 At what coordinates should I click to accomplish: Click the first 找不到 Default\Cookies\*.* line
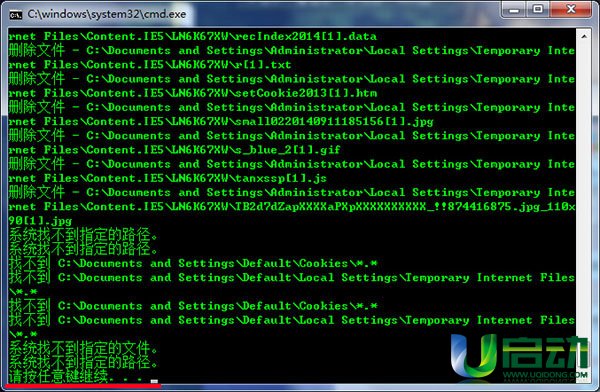point(193,263)
